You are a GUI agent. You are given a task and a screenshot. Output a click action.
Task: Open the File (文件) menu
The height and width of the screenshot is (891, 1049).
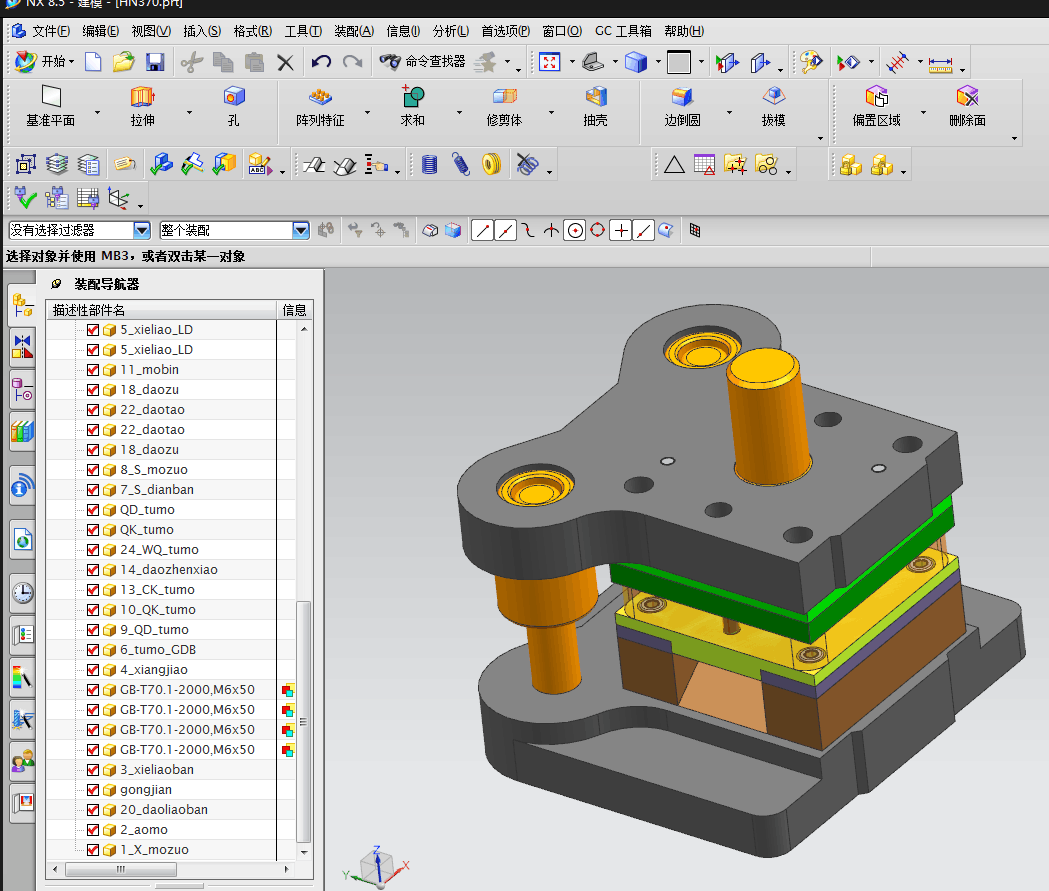click(x=51, y=31)
